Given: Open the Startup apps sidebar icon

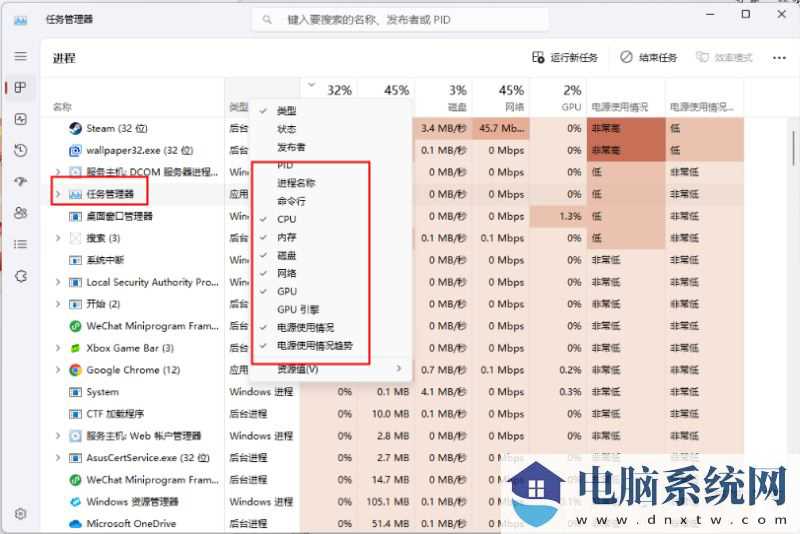Looking at the screenshot, I should point(20,182).
